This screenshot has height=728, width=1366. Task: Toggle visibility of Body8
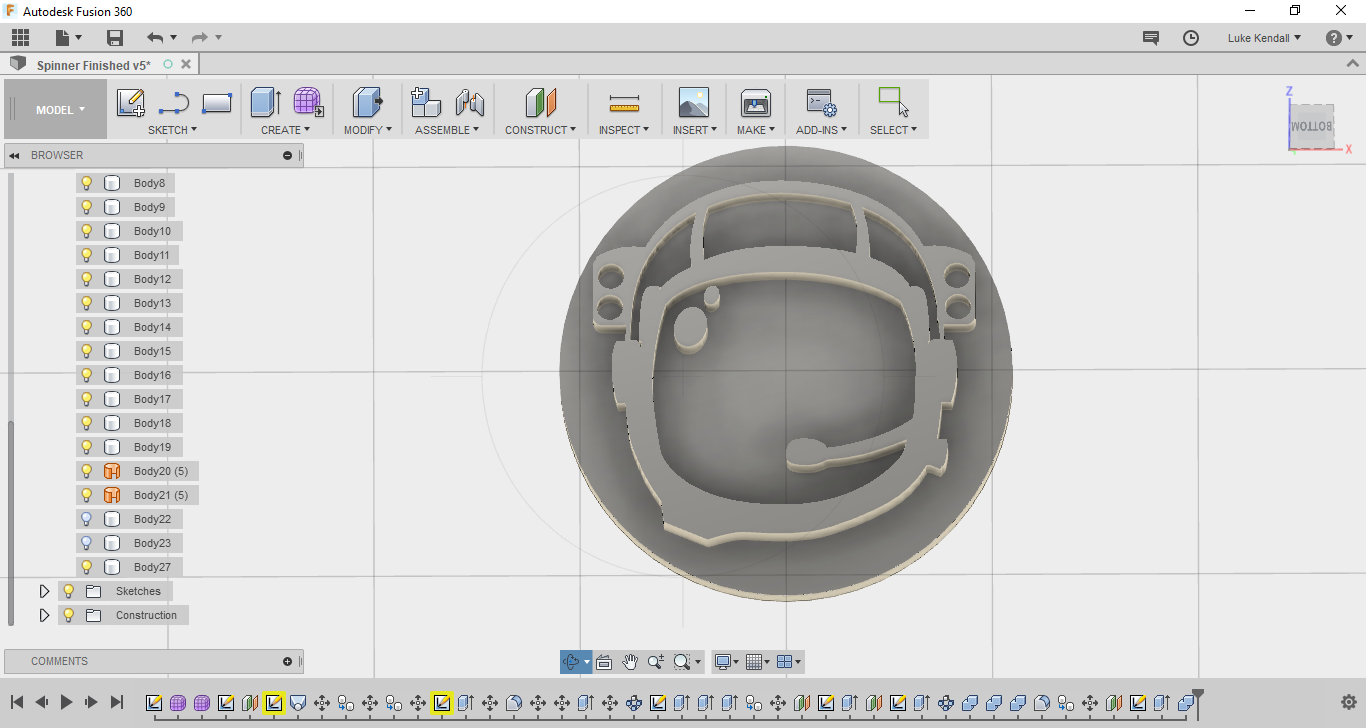click(87, 183)
